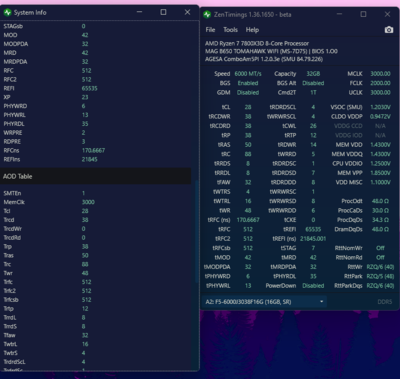Open the Tools menu
Screen dimensions: 400x379
(x=230, y=30)
